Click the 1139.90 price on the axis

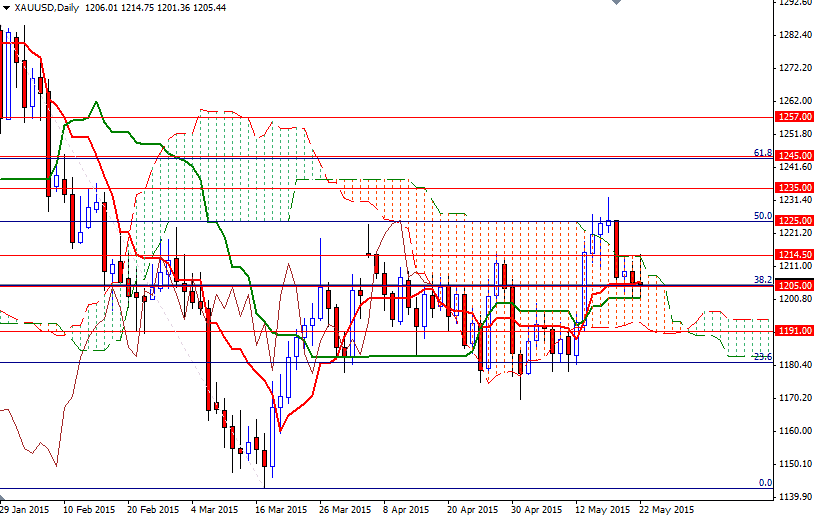[x=795, y=497]
